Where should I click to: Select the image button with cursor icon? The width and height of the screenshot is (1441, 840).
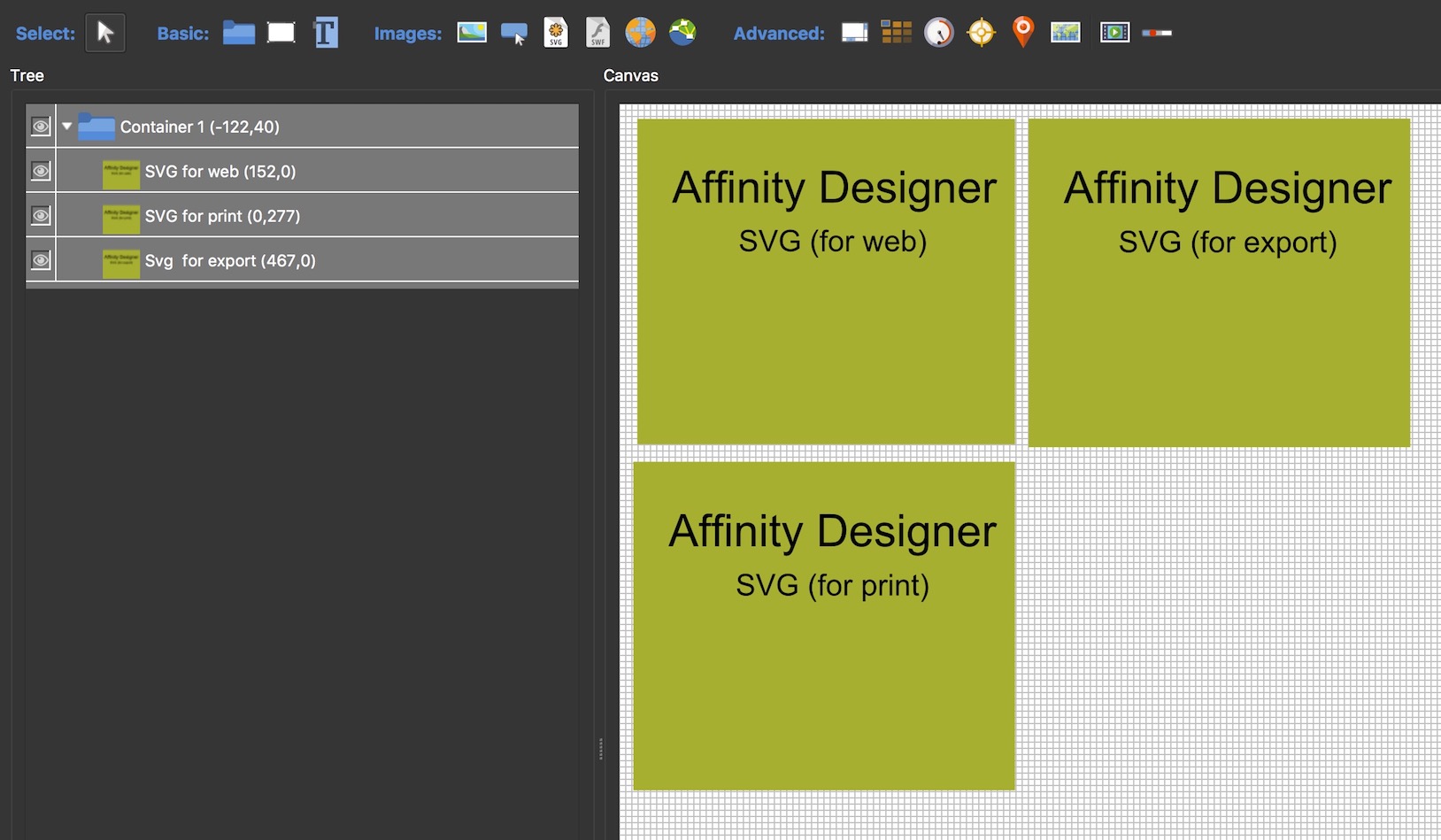click(x=514, y=34)
